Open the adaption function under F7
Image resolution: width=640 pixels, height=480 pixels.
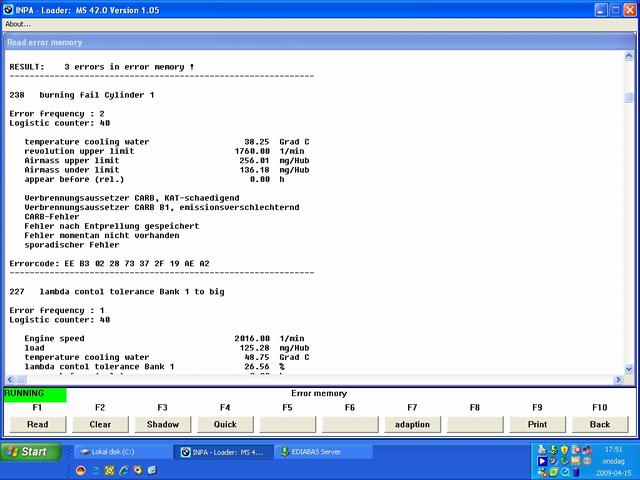coord(412,424)
